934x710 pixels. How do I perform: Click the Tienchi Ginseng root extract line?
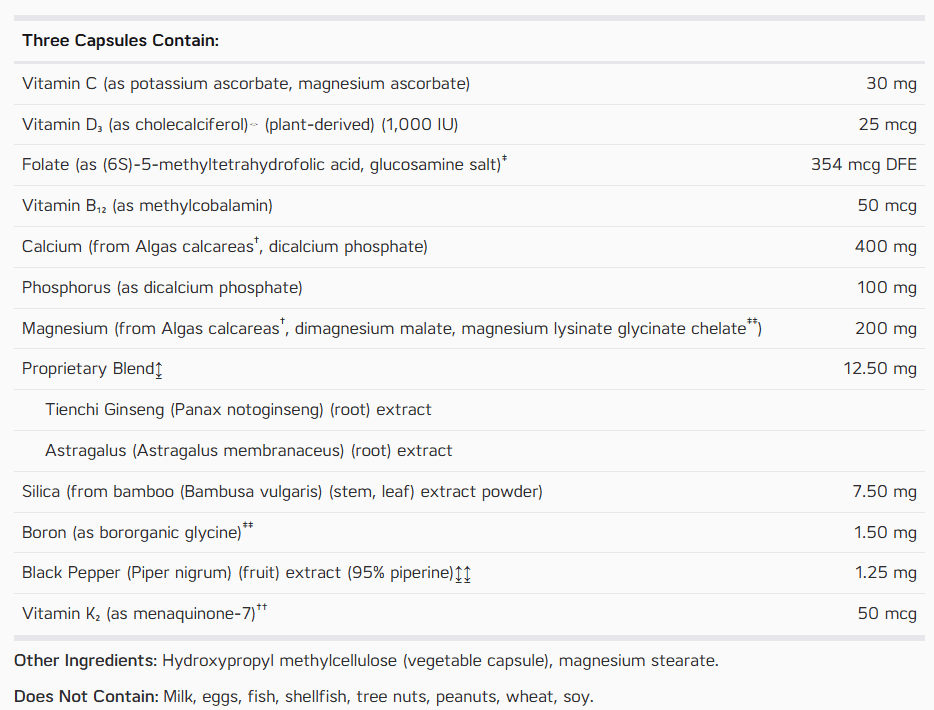click(x=238, y=410)
